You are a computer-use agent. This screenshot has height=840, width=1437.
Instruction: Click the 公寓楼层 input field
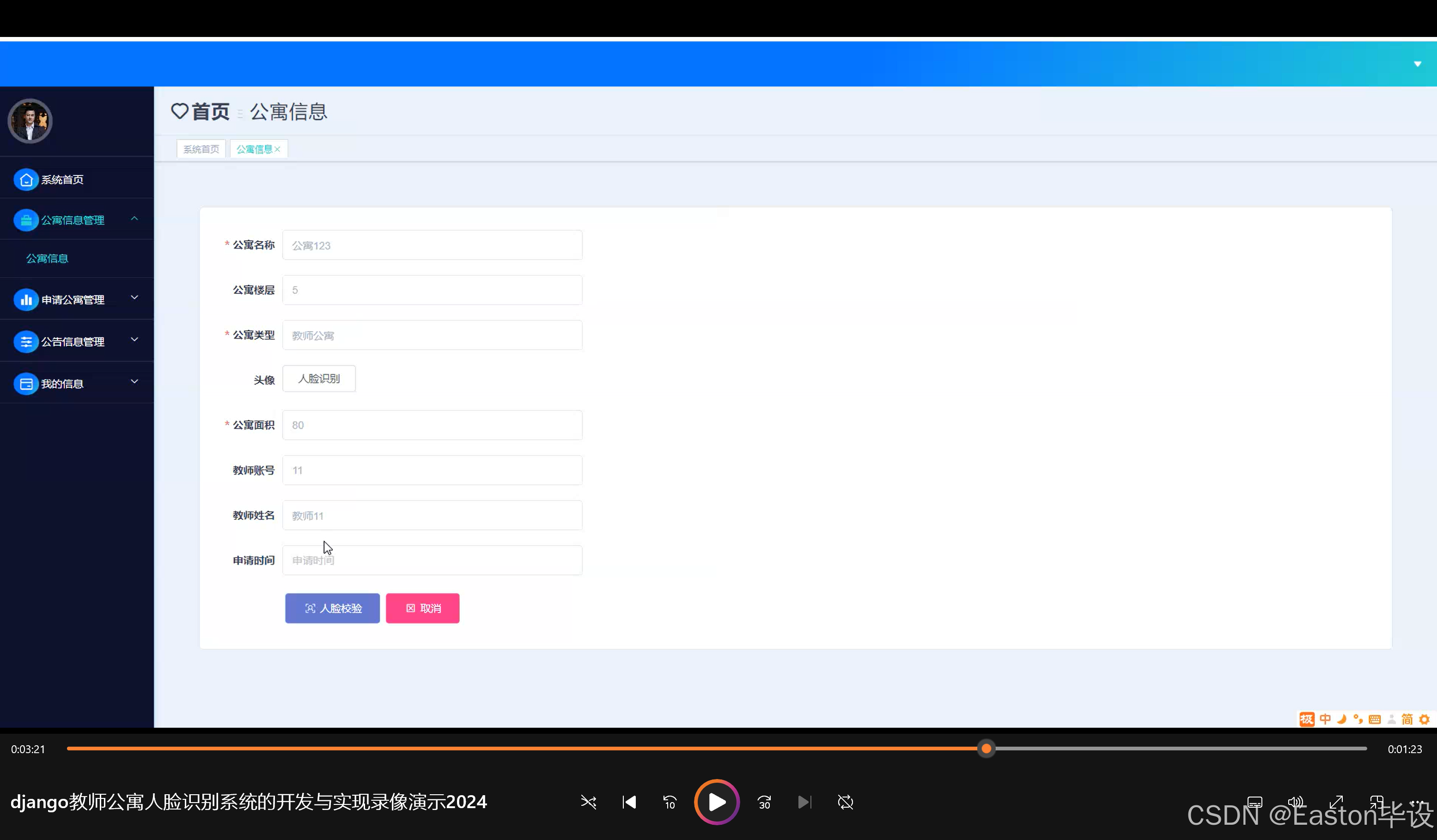coord(432,290)
